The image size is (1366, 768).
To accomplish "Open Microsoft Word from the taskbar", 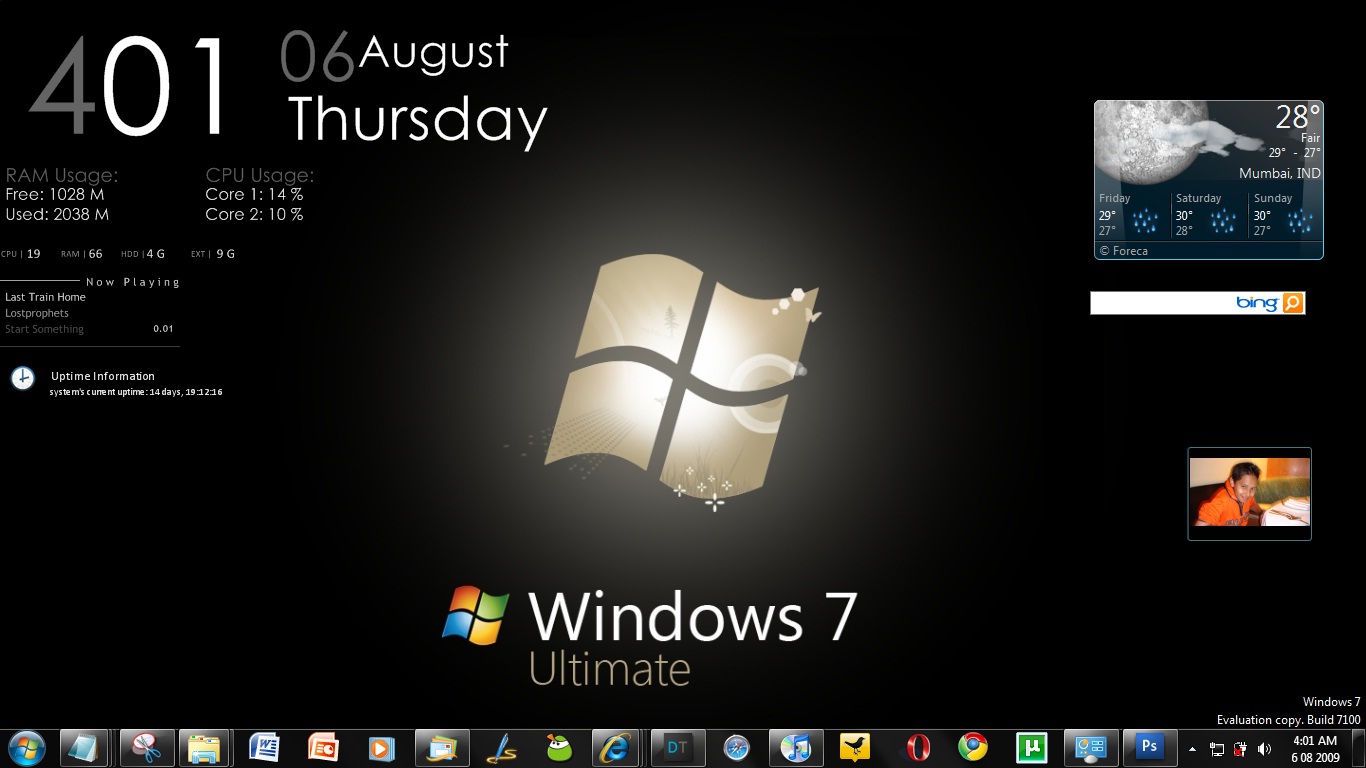I will (265, 748).
